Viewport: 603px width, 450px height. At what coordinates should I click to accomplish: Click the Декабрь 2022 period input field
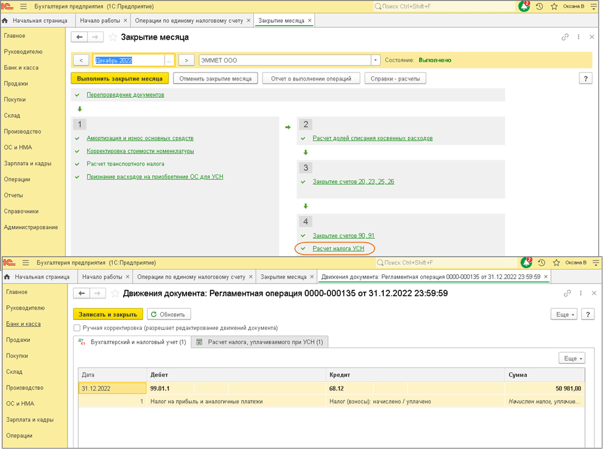[128, 60]
